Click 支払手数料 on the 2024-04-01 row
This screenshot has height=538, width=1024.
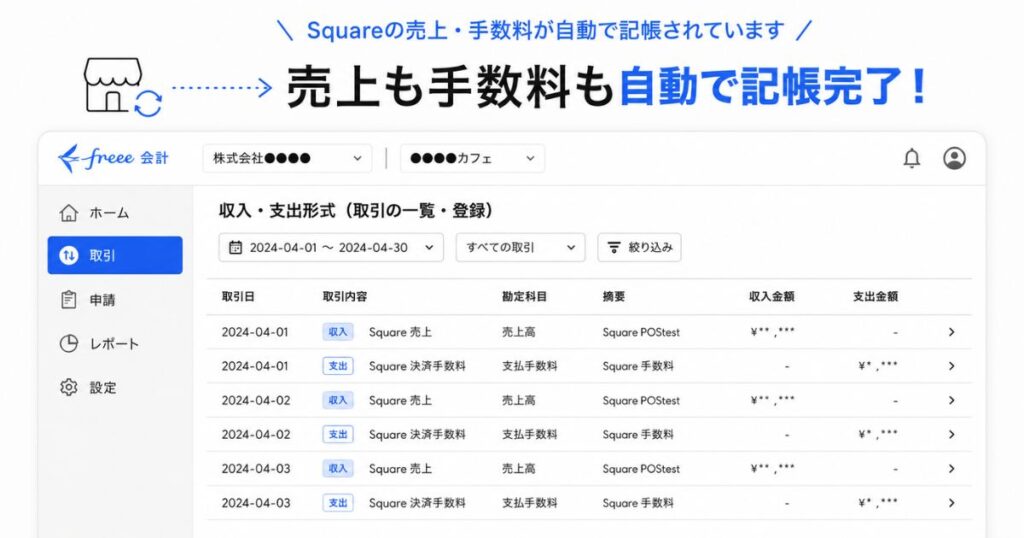pos(530,366)
